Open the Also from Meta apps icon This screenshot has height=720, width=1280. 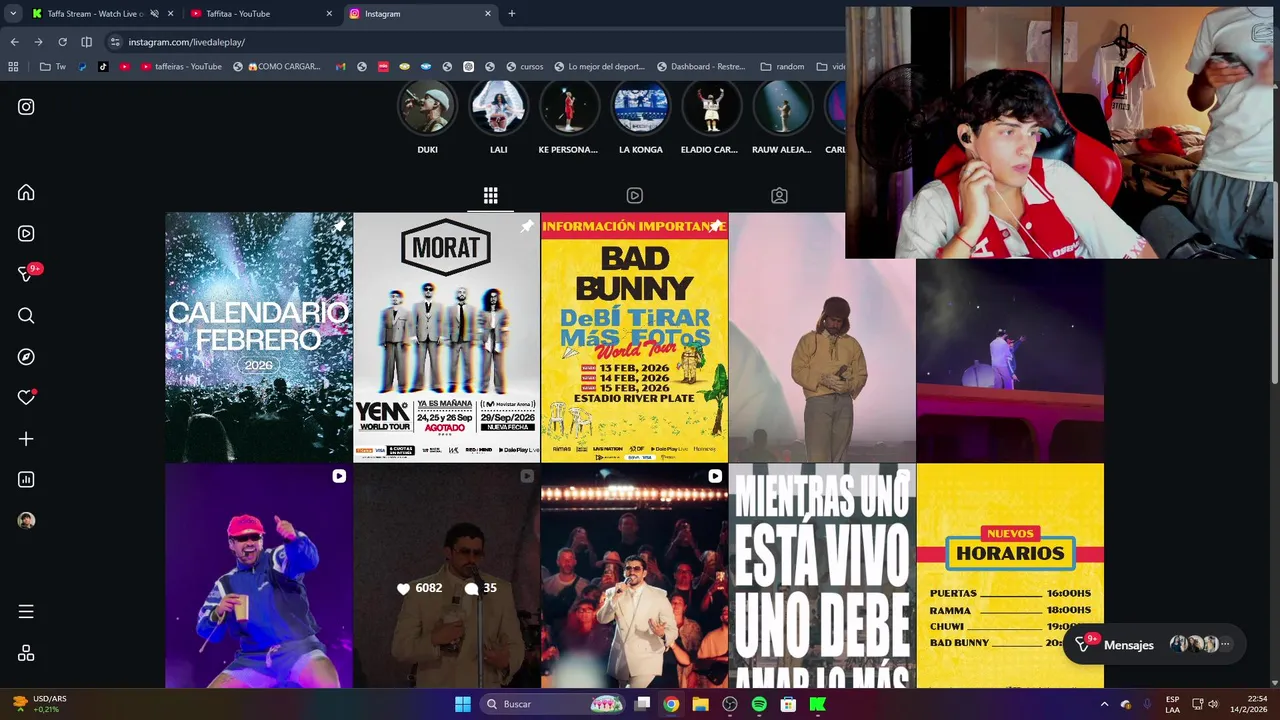(x=26, y=653)
